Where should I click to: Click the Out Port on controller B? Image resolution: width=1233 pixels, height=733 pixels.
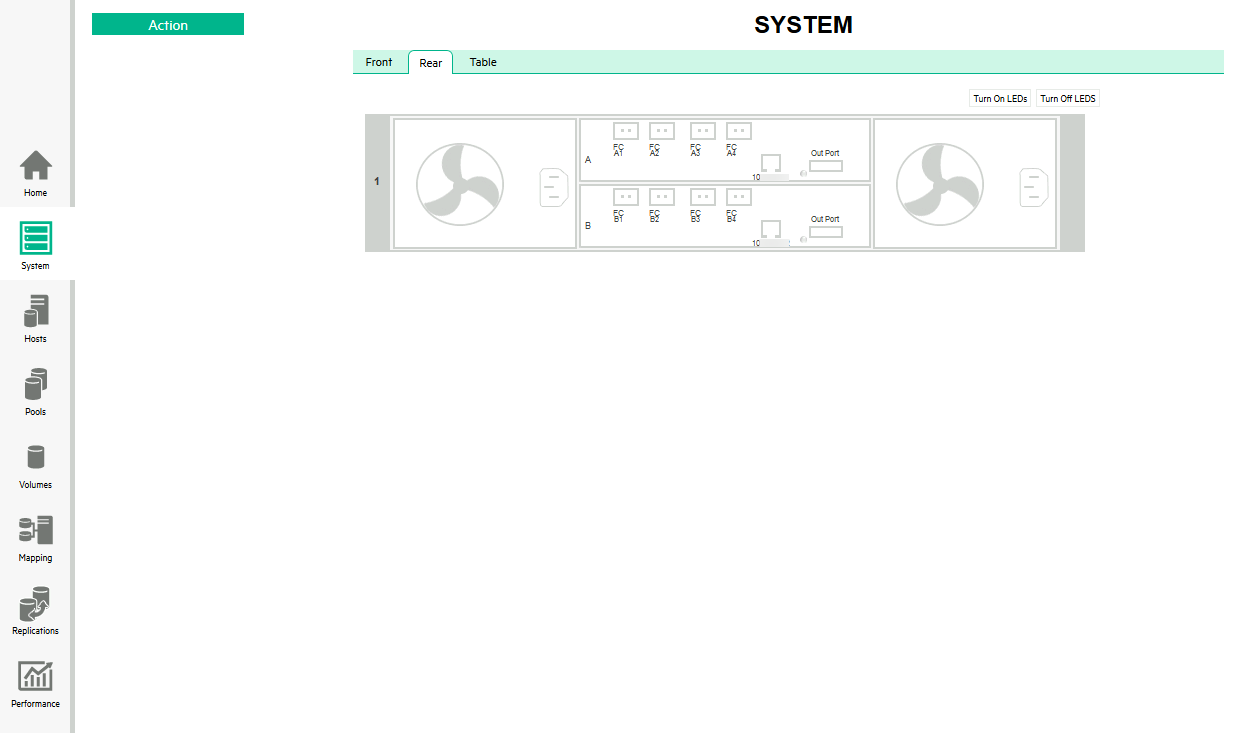[x=826, y=232]
